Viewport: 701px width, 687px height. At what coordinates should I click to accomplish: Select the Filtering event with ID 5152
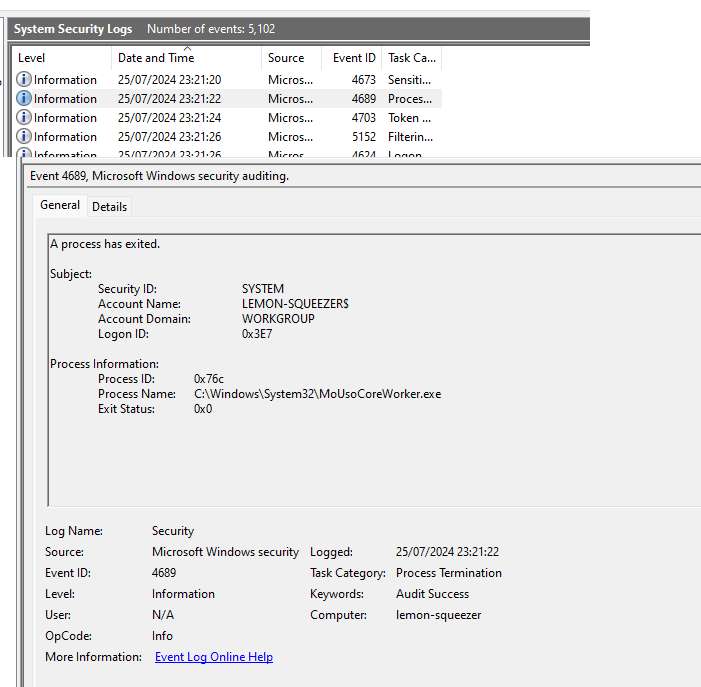(x=410, y=137)
